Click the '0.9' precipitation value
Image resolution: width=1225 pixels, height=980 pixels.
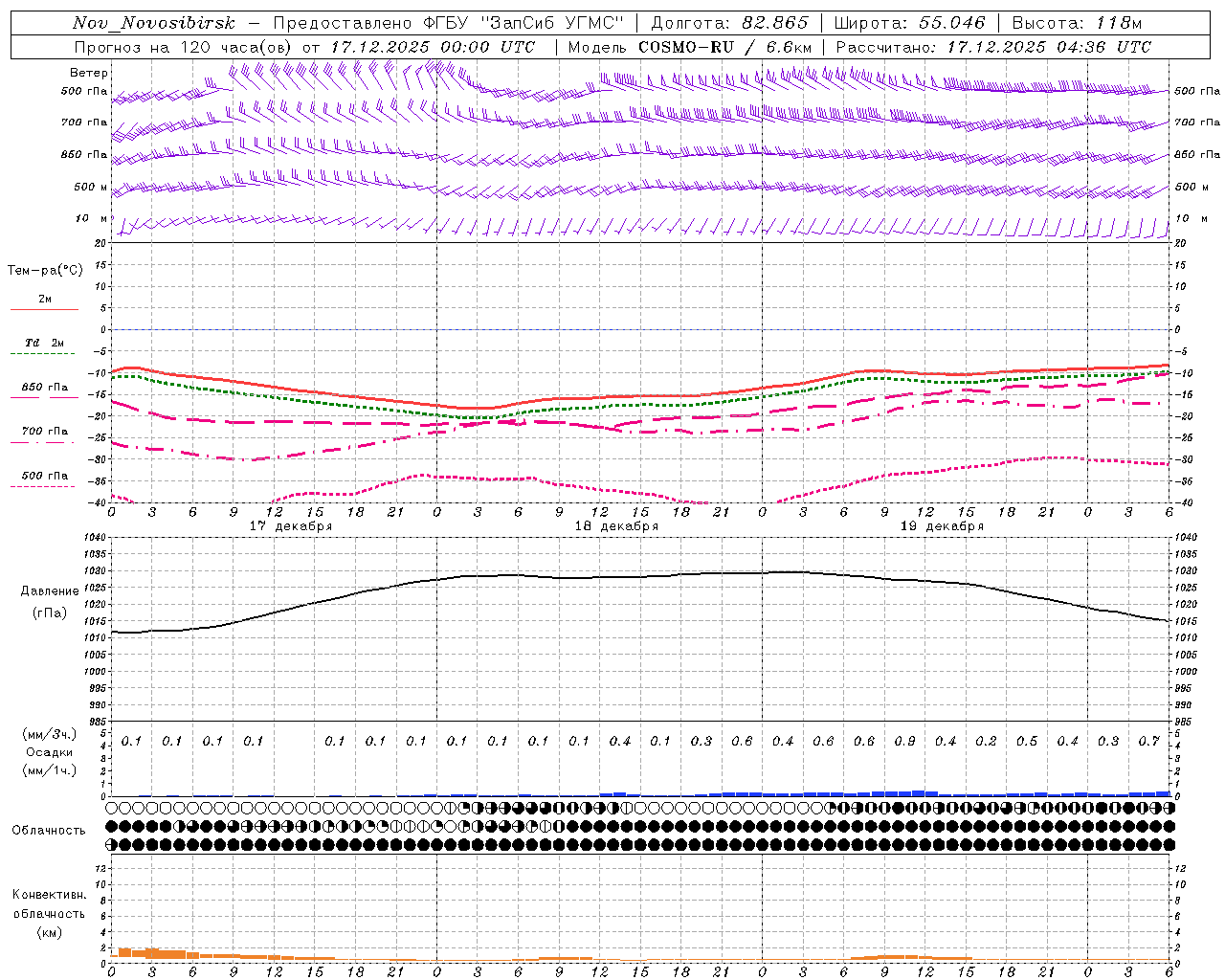coord(904,741)
